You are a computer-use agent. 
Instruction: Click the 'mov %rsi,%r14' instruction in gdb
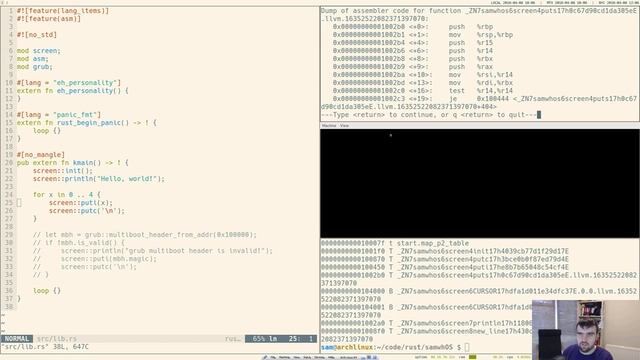click(x=423, y=75)
